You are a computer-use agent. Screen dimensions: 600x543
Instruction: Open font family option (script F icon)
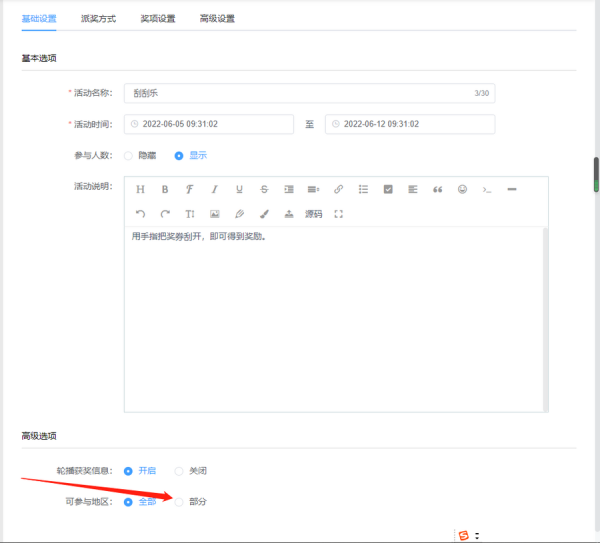click(x=189, y=189)
